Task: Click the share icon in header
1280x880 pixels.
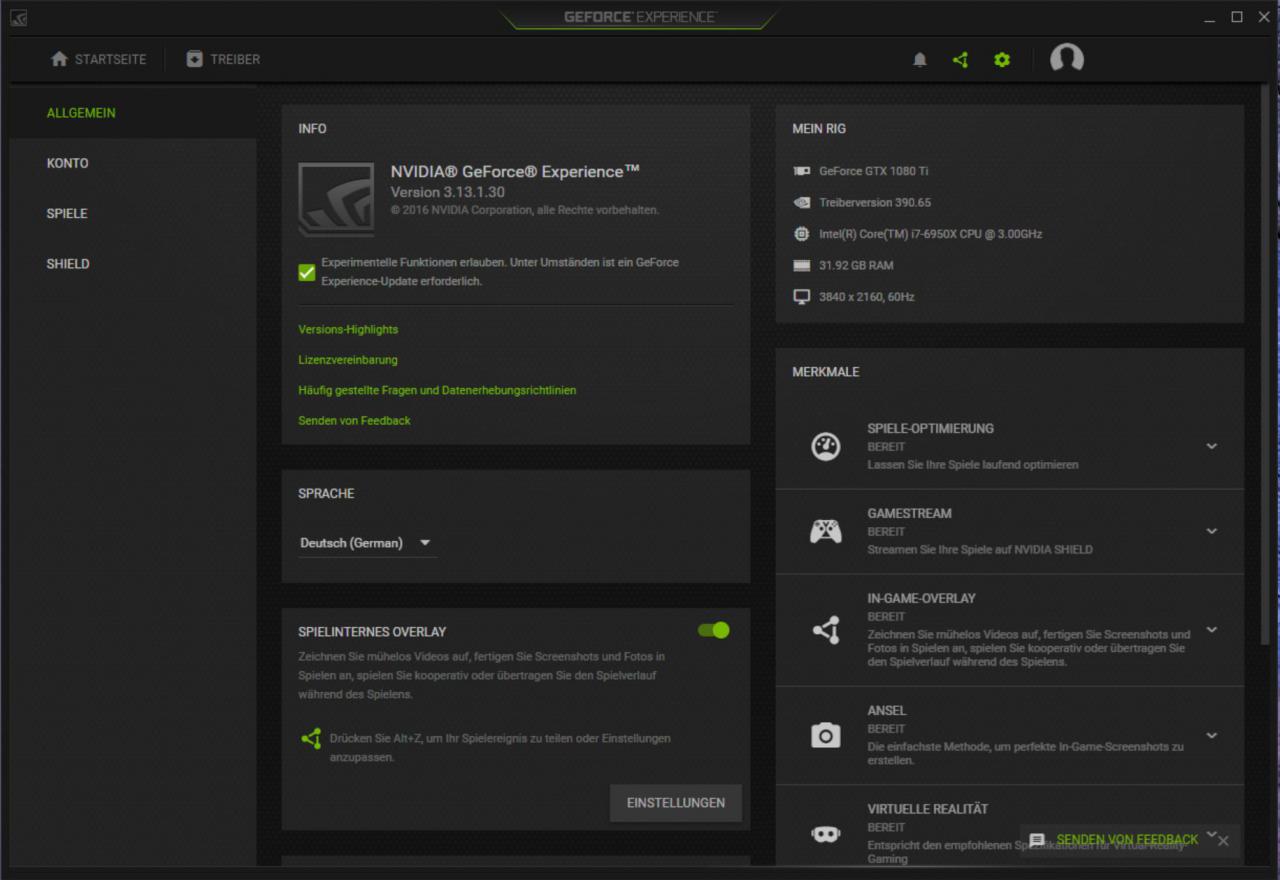Action: tap(961, 60)
